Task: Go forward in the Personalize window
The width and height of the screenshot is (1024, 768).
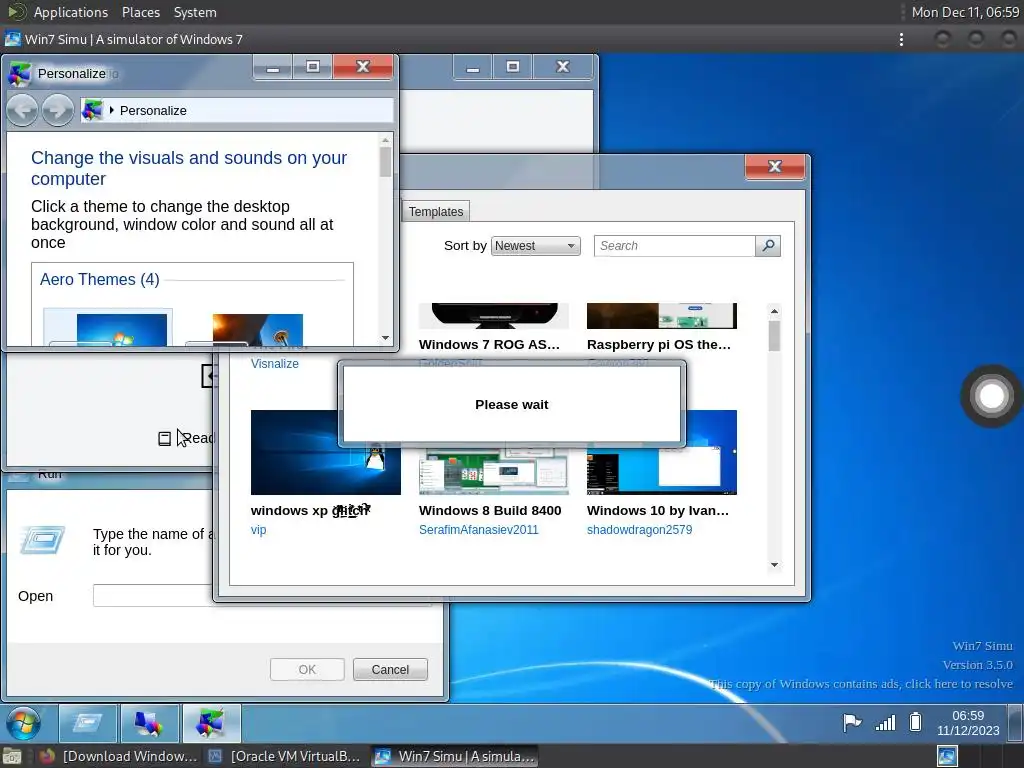Action: coord(57,110)
